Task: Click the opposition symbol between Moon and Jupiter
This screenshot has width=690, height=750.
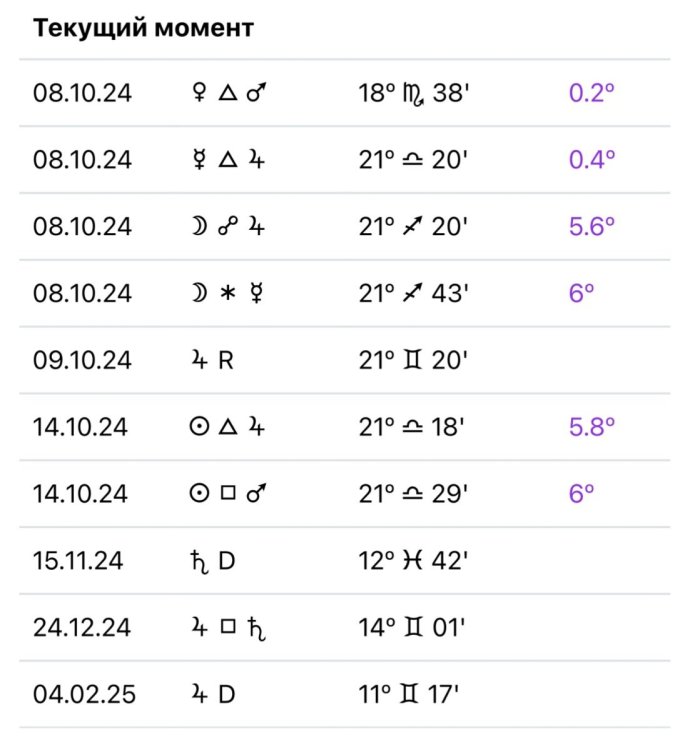Action: coord(227,227)
